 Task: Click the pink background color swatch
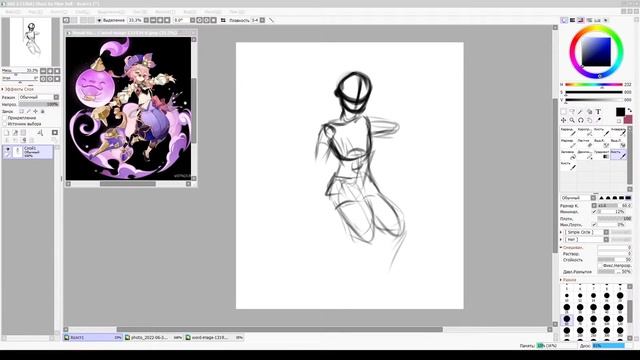click(628, 119)
